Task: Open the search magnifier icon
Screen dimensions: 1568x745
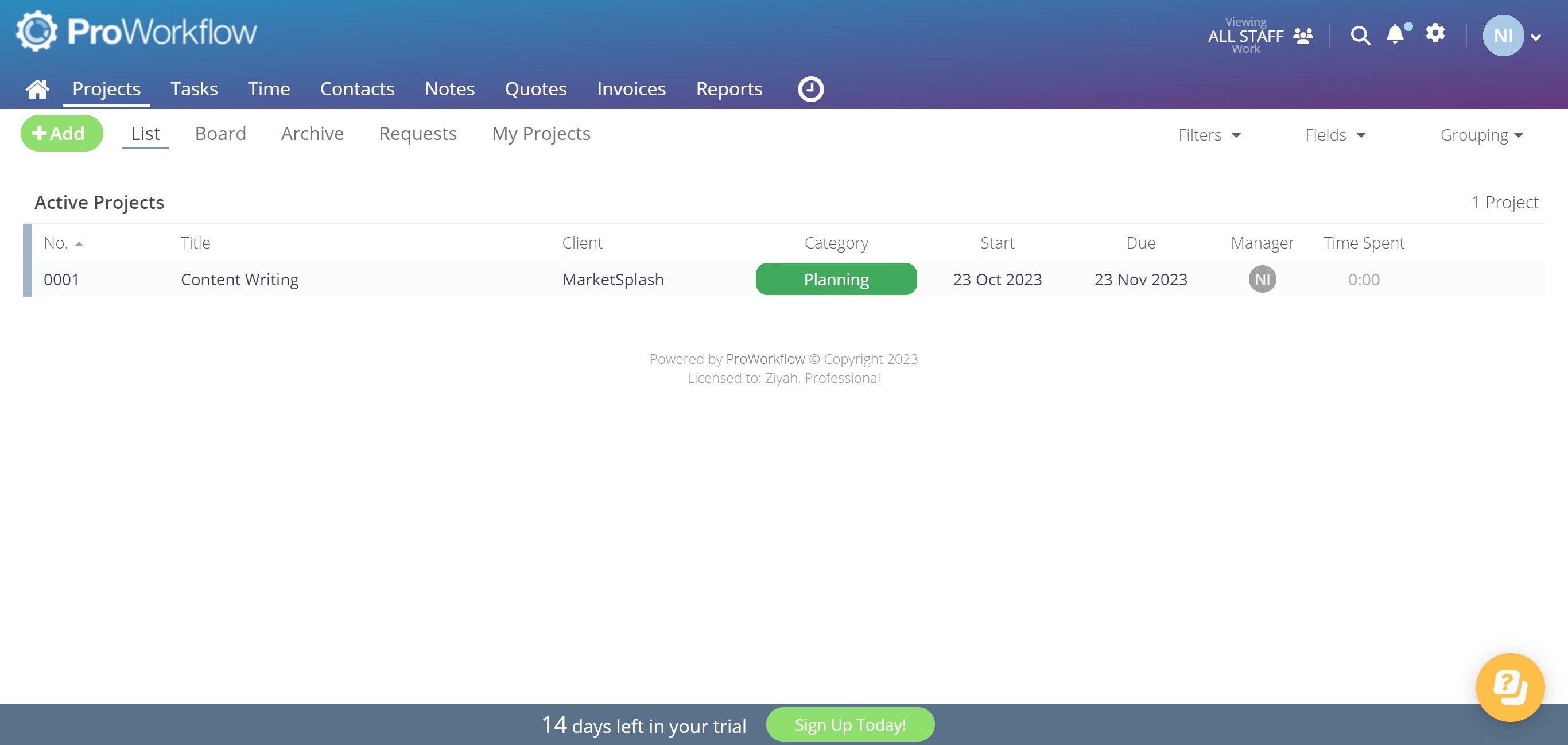Action: click(1360, 36)
